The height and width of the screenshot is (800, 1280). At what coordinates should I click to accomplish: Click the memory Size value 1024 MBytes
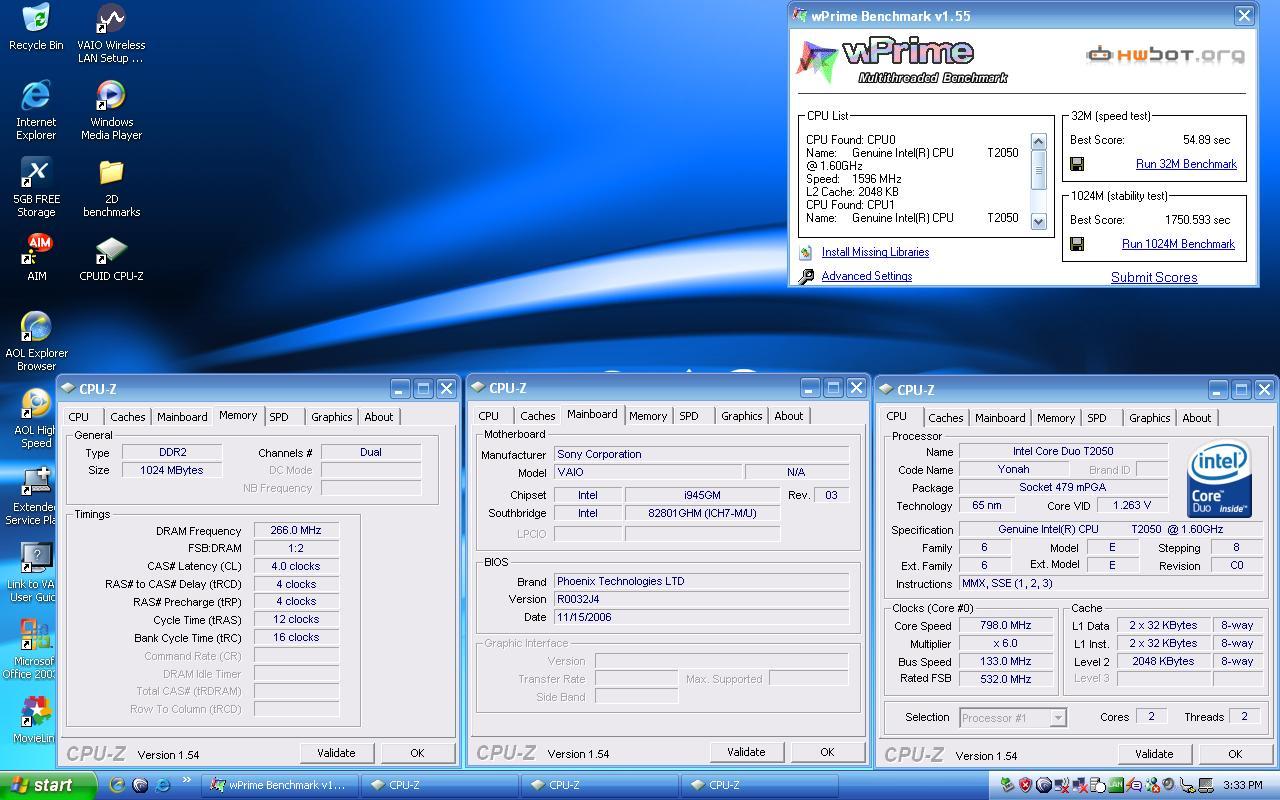pos(172,470)
